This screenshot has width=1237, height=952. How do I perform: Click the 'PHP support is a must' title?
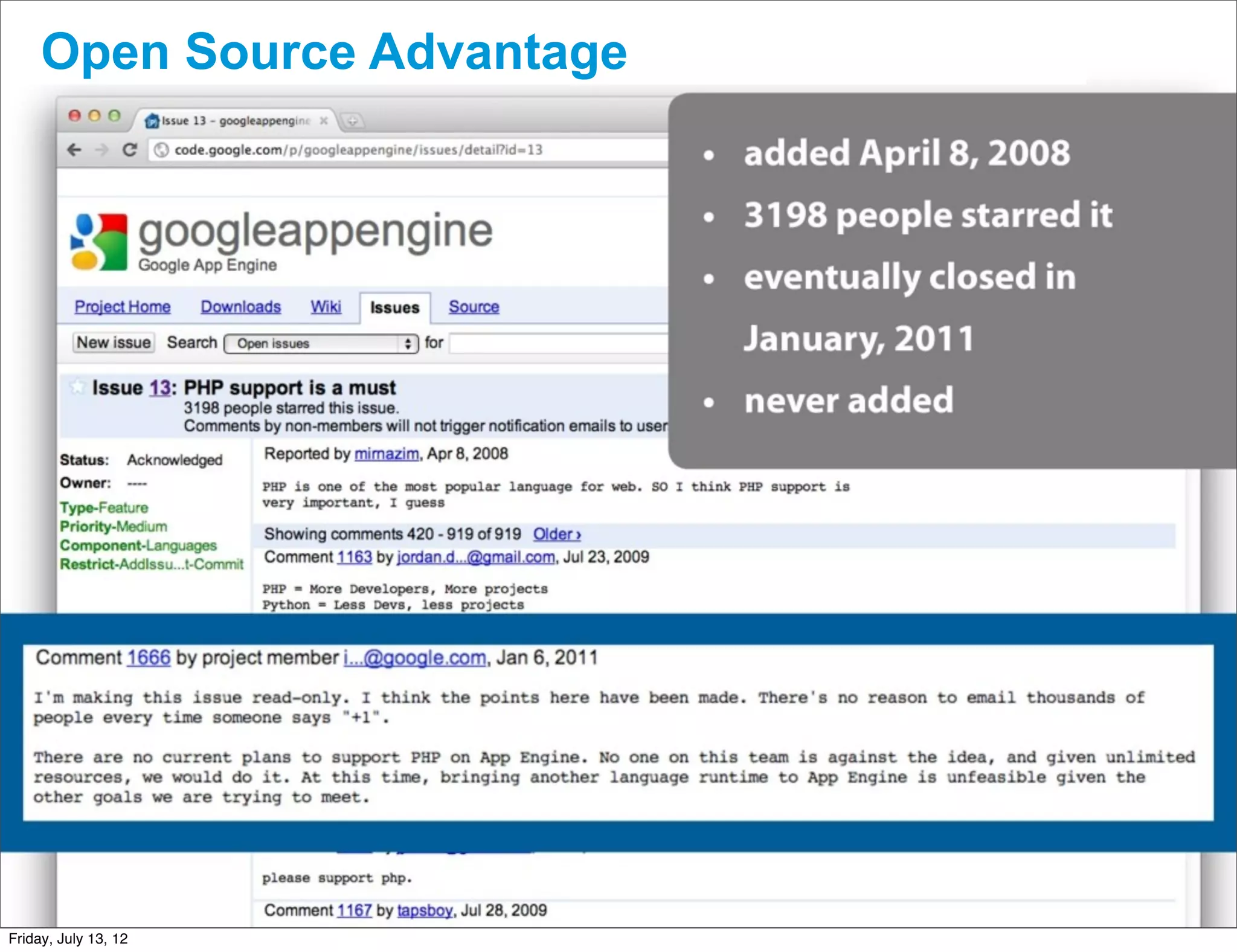[290, 388]
